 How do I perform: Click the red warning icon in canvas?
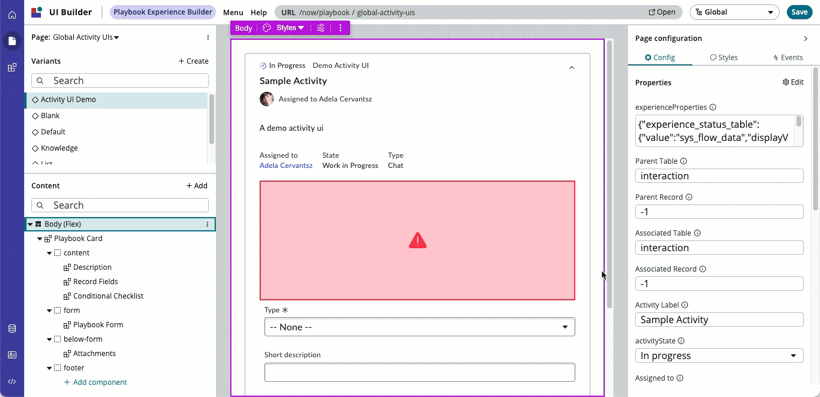(417, 240)
